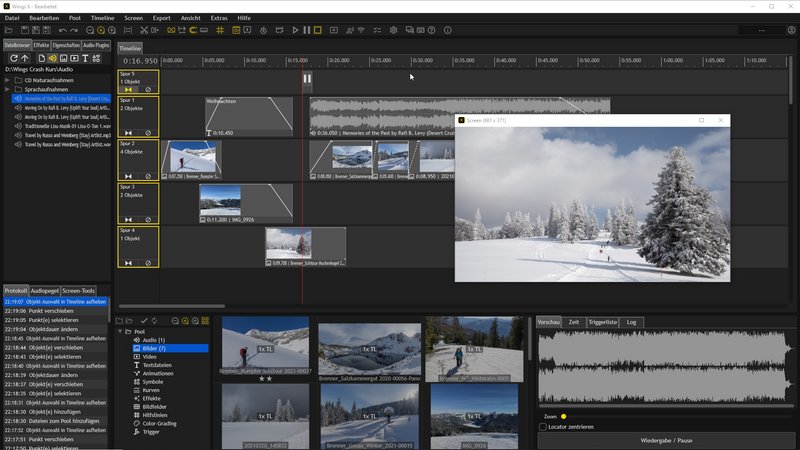Toggle the image file filter in file browser
Viewport: 800px width, 450px height.
[x=64, y=58]
